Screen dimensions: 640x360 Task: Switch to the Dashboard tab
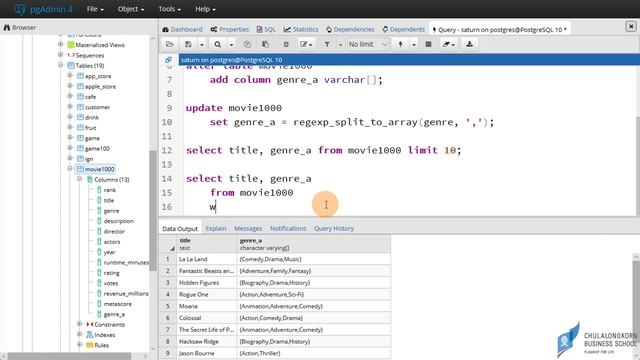click(182, 29)
